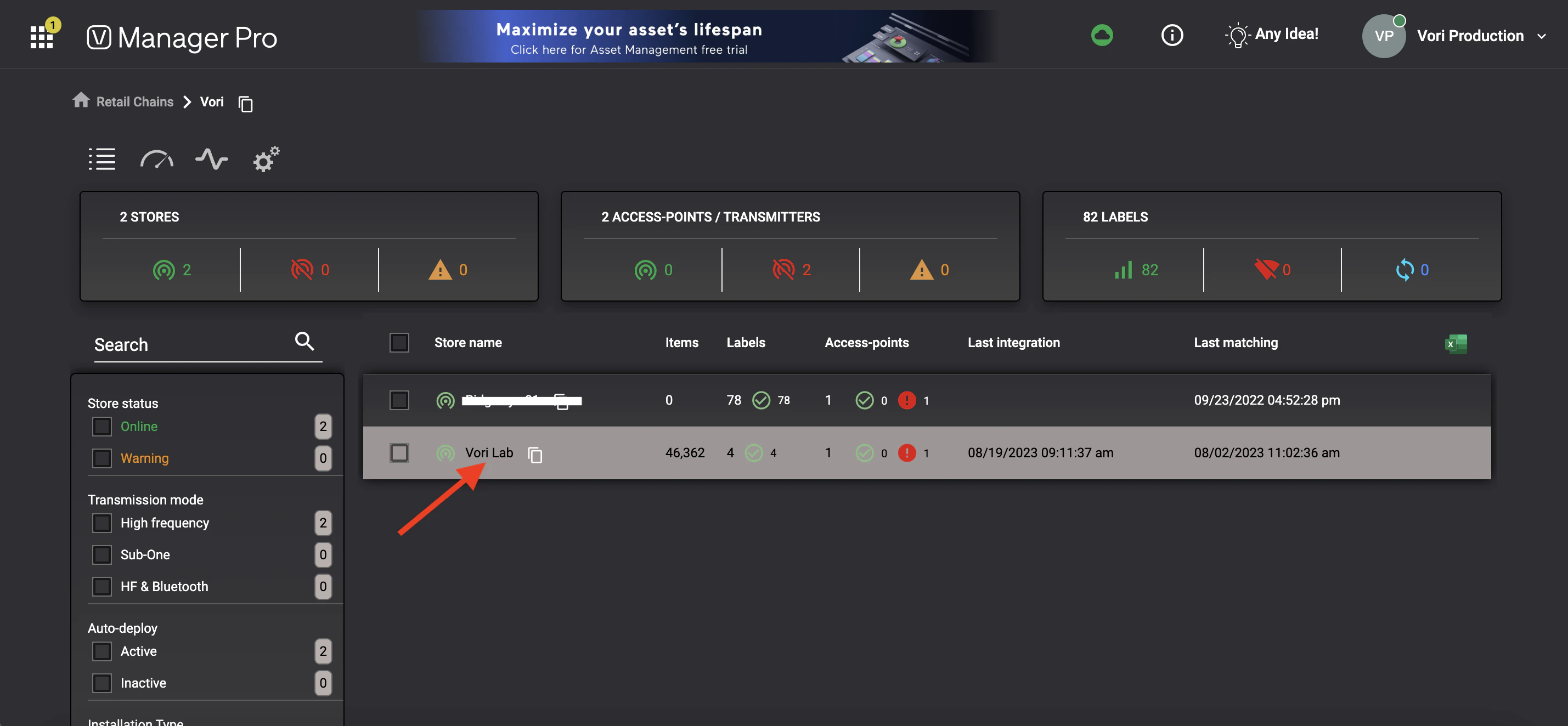Go to Retail Chains breadcrumb
The height and width of the screenshot is (726, 1568).
134,101
